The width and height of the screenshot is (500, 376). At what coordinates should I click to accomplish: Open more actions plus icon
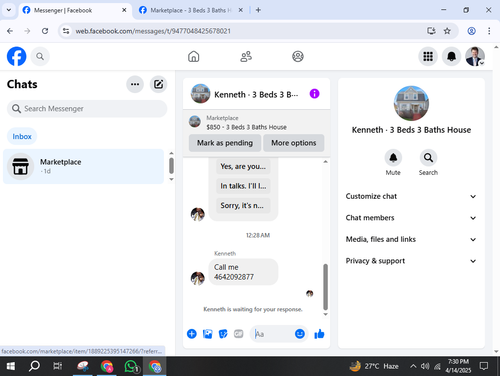point(192,334)
